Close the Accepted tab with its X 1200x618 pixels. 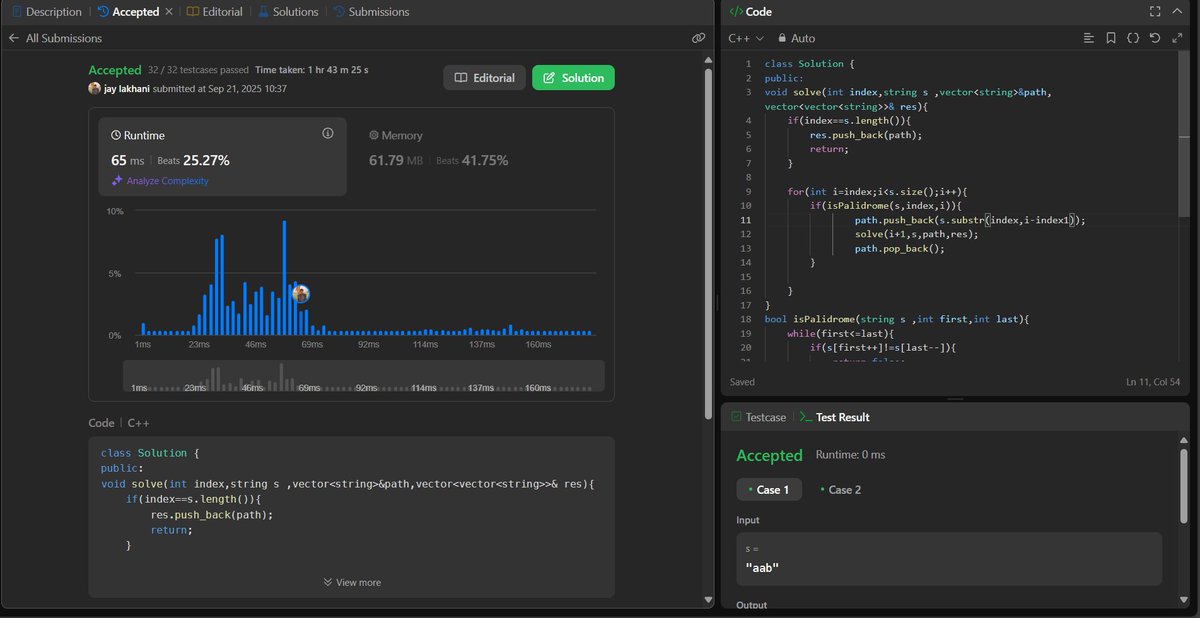168,12
